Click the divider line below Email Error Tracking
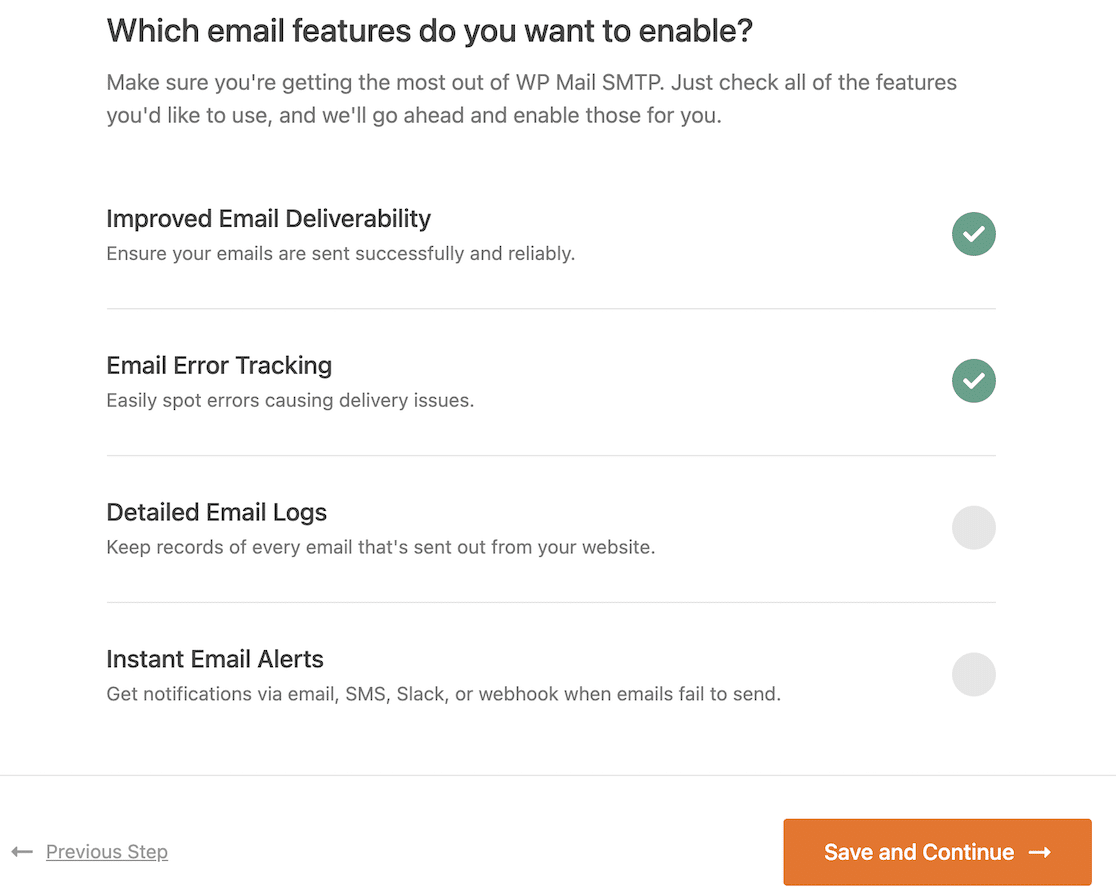Screen dimensions: 1116x892 point(551,456)
